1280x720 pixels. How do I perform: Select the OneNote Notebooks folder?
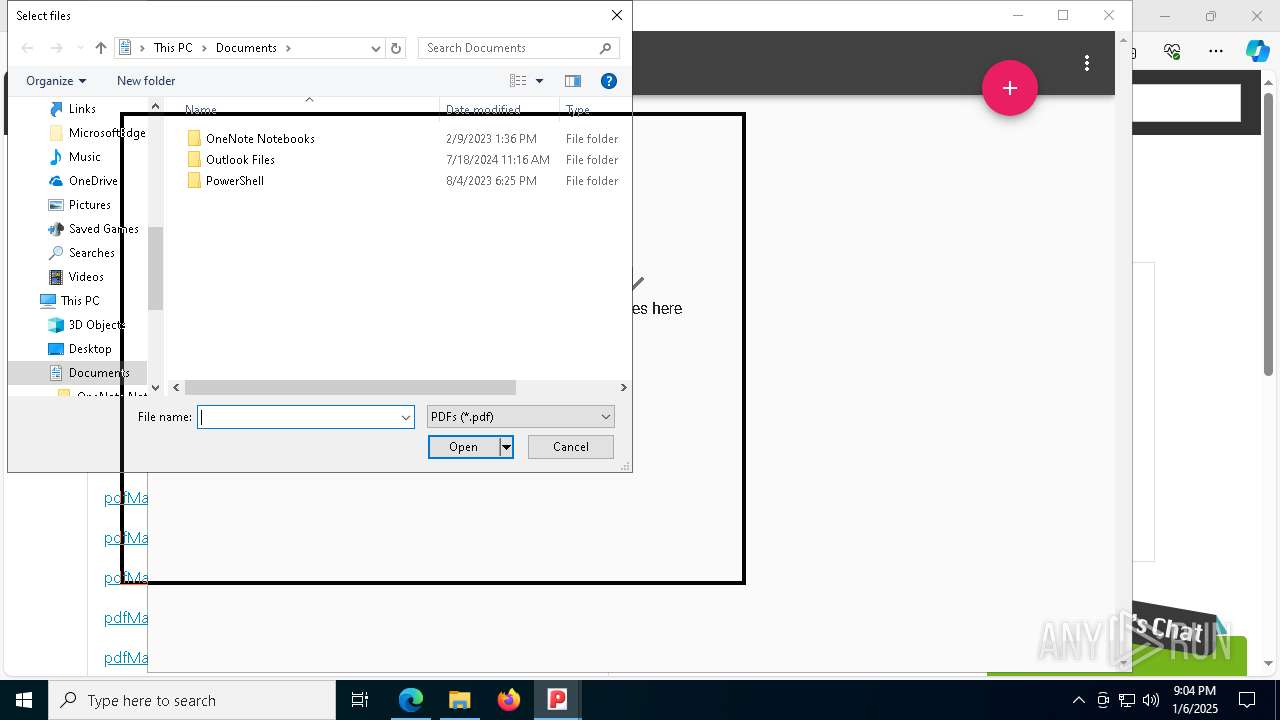260,139
